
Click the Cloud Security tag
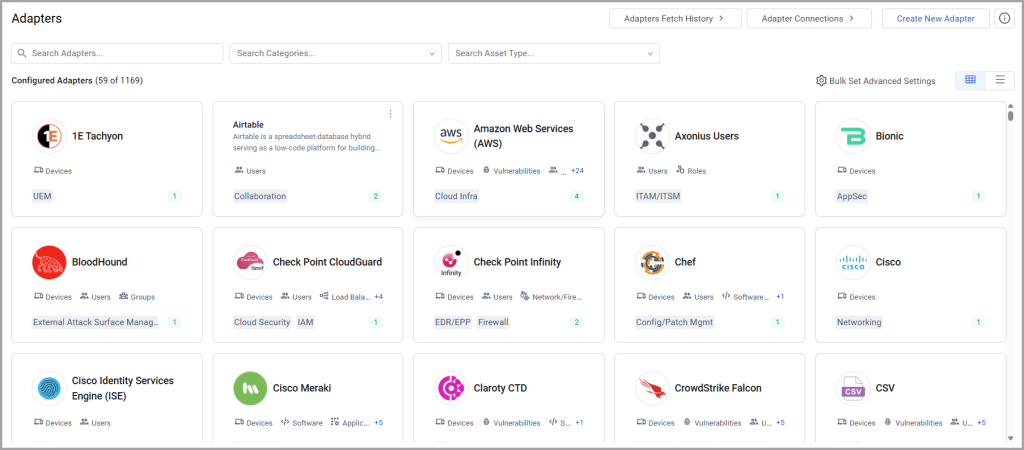coord(262,322)
